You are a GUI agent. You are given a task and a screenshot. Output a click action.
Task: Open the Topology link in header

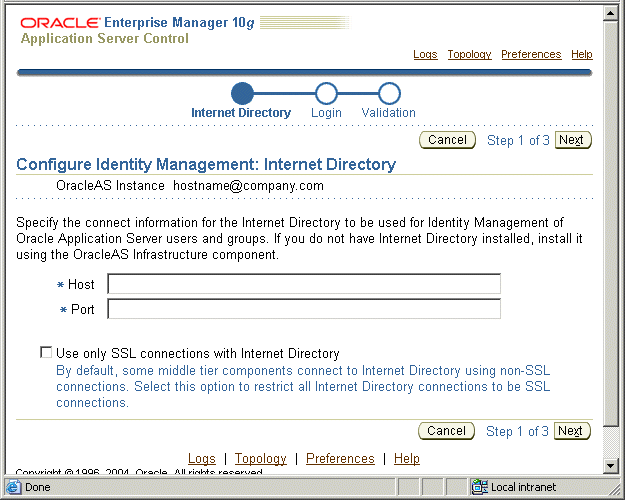pos(470,54)
